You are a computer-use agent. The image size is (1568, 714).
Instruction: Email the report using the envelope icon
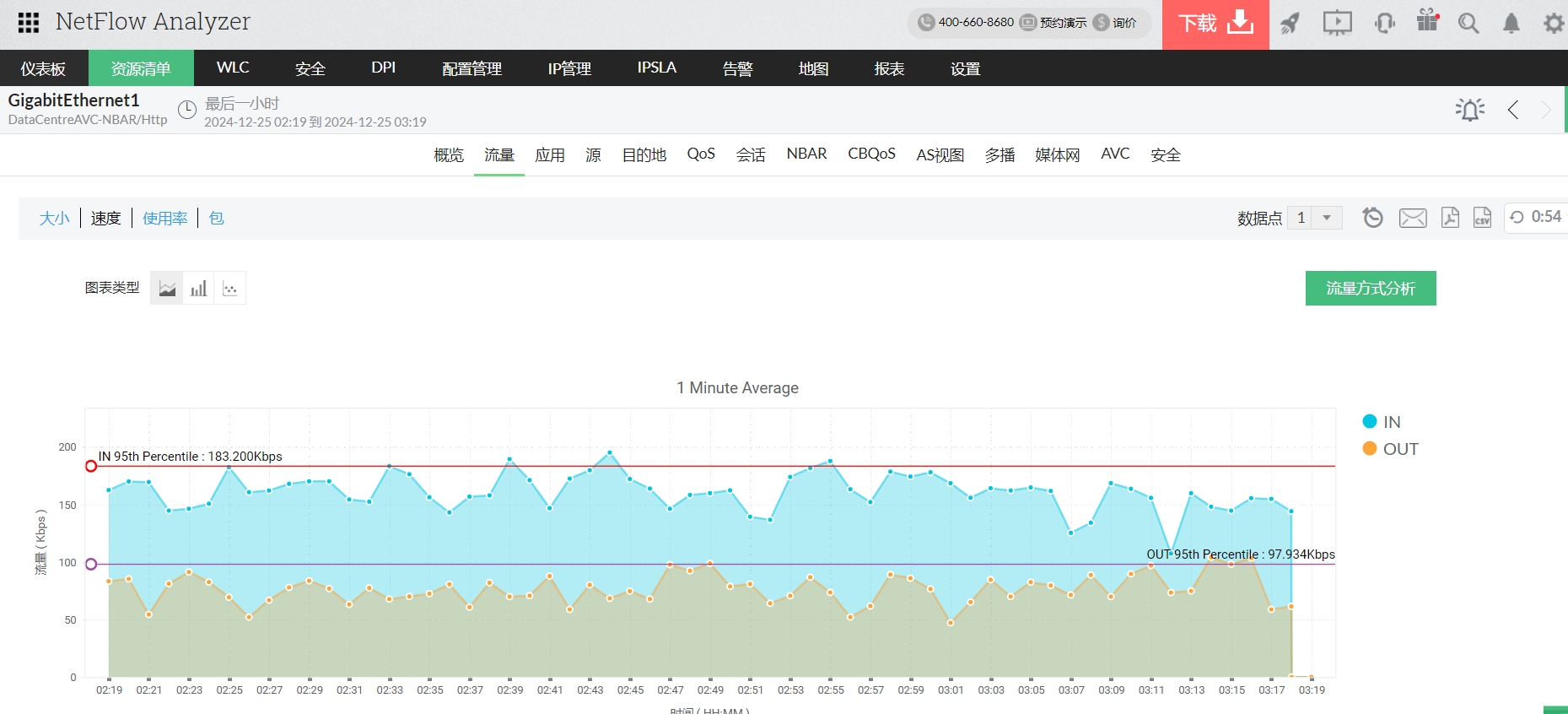tap(1413, 218)
